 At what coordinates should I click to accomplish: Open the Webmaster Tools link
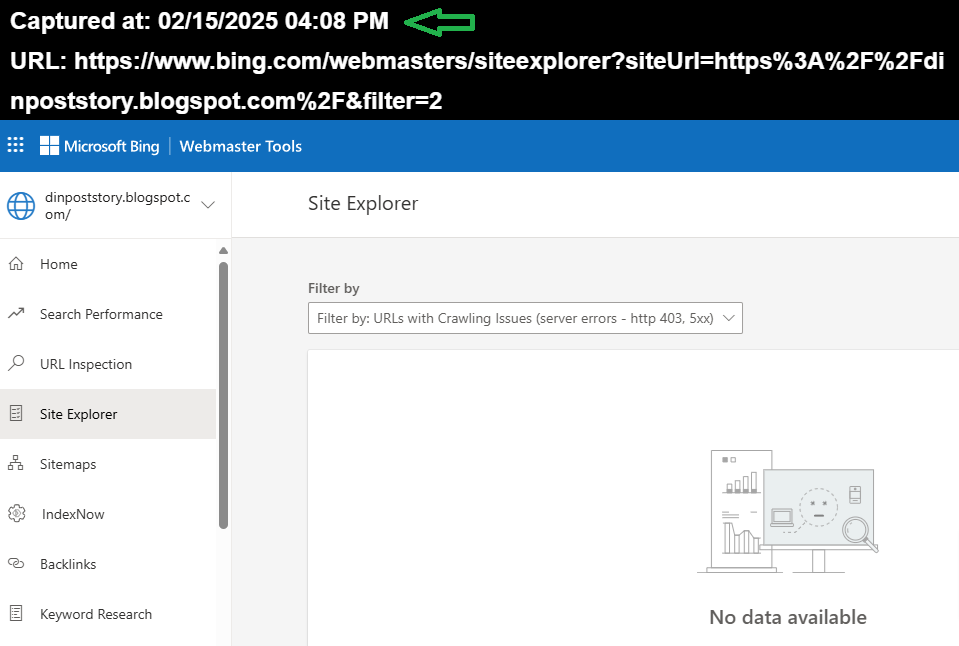coord(240,146)
